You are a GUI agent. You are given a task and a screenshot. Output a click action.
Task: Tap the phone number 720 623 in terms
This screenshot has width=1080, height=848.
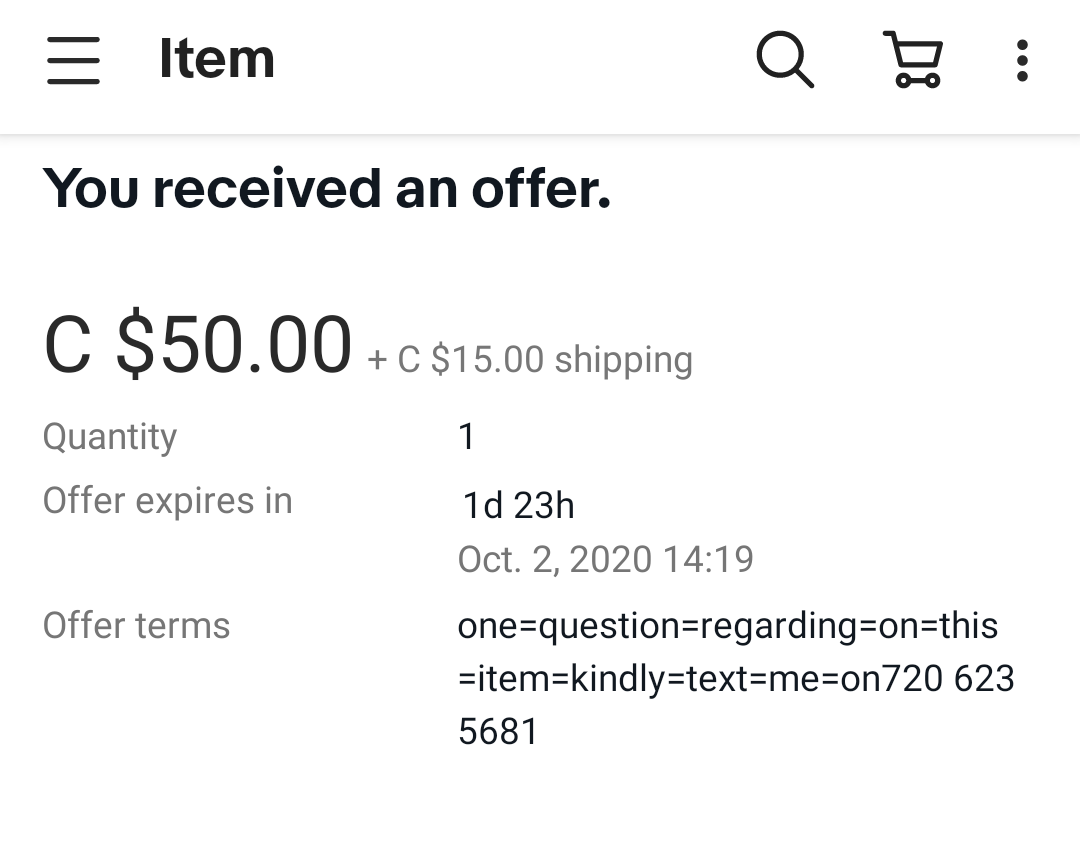(946, 679)
